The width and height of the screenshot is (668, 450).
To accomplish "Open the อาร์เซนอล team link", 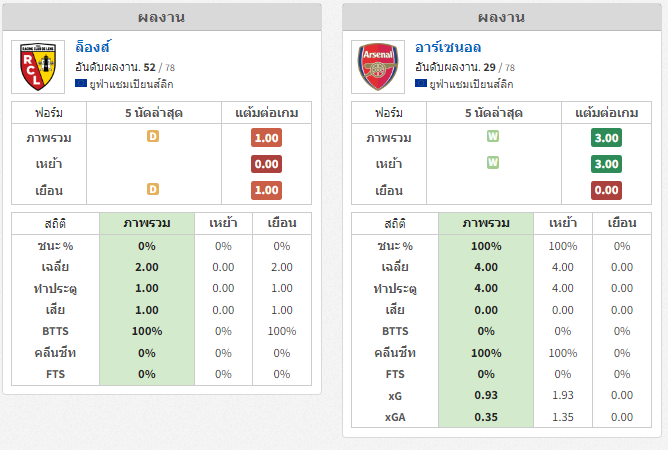I will coord(448,47).
